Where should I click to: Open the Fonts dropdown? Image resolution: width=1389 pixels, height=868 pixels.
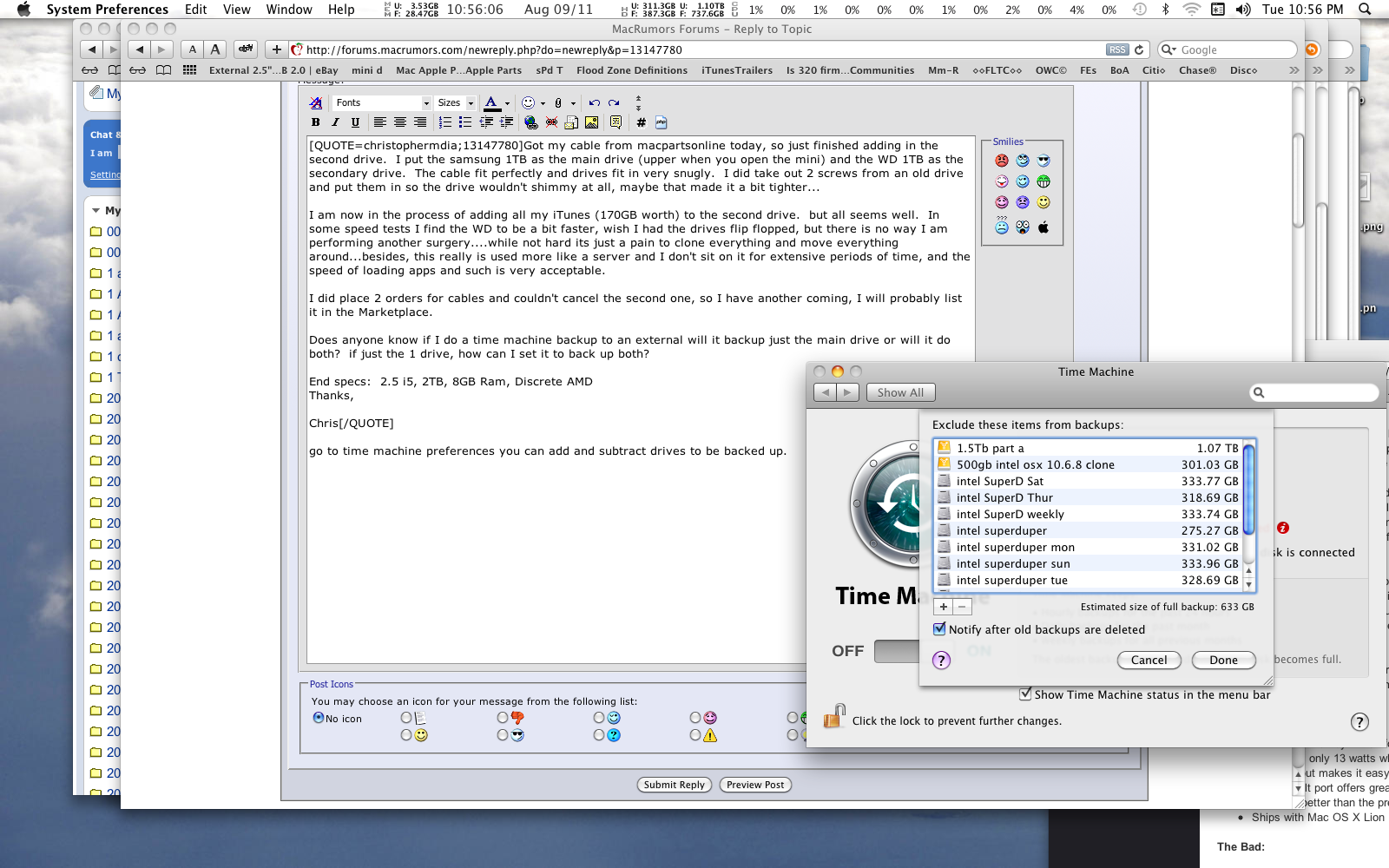[x=382, y=103]
